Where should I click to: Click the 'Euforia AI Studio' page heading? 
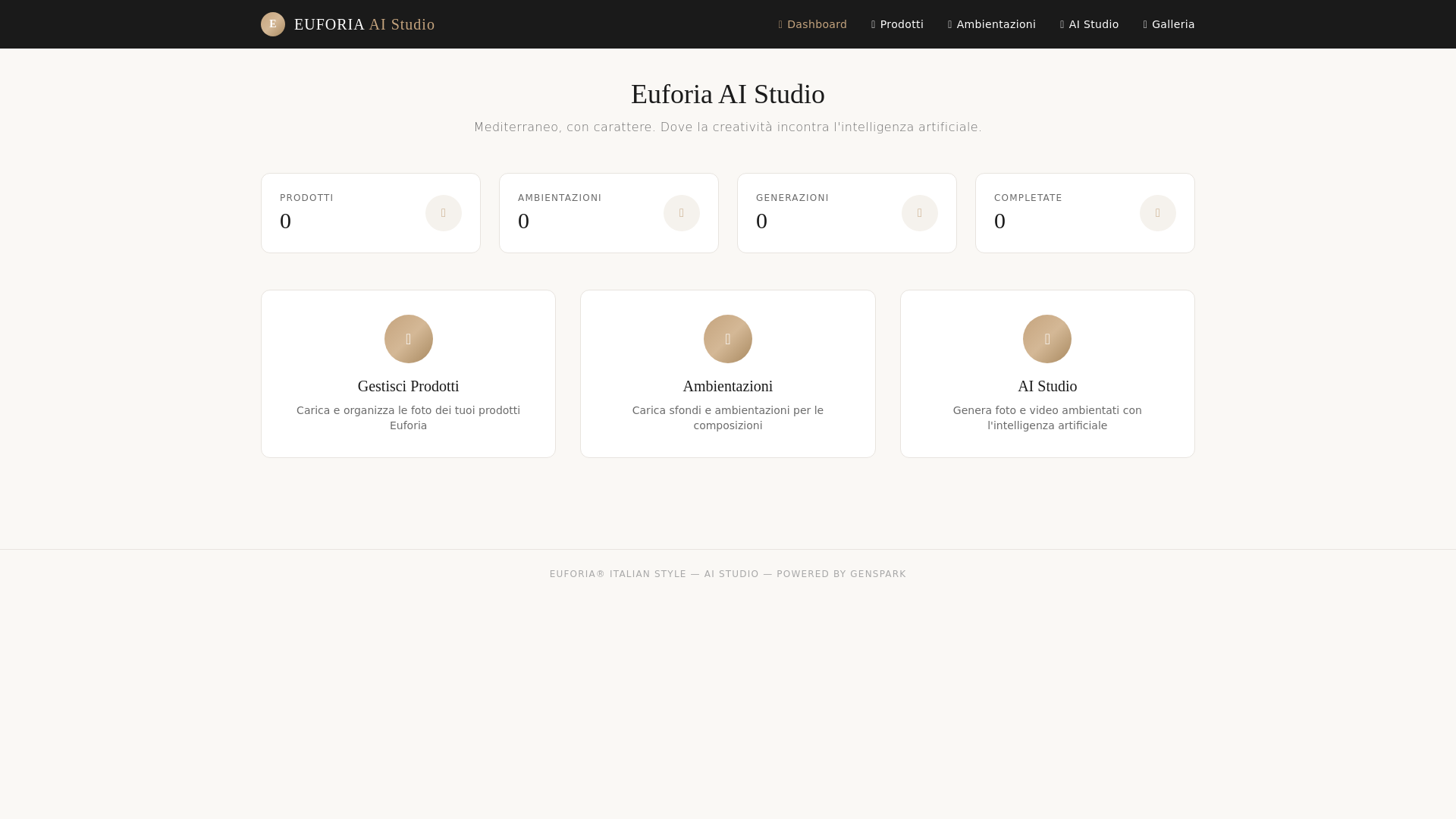click(x=728, y=94)
